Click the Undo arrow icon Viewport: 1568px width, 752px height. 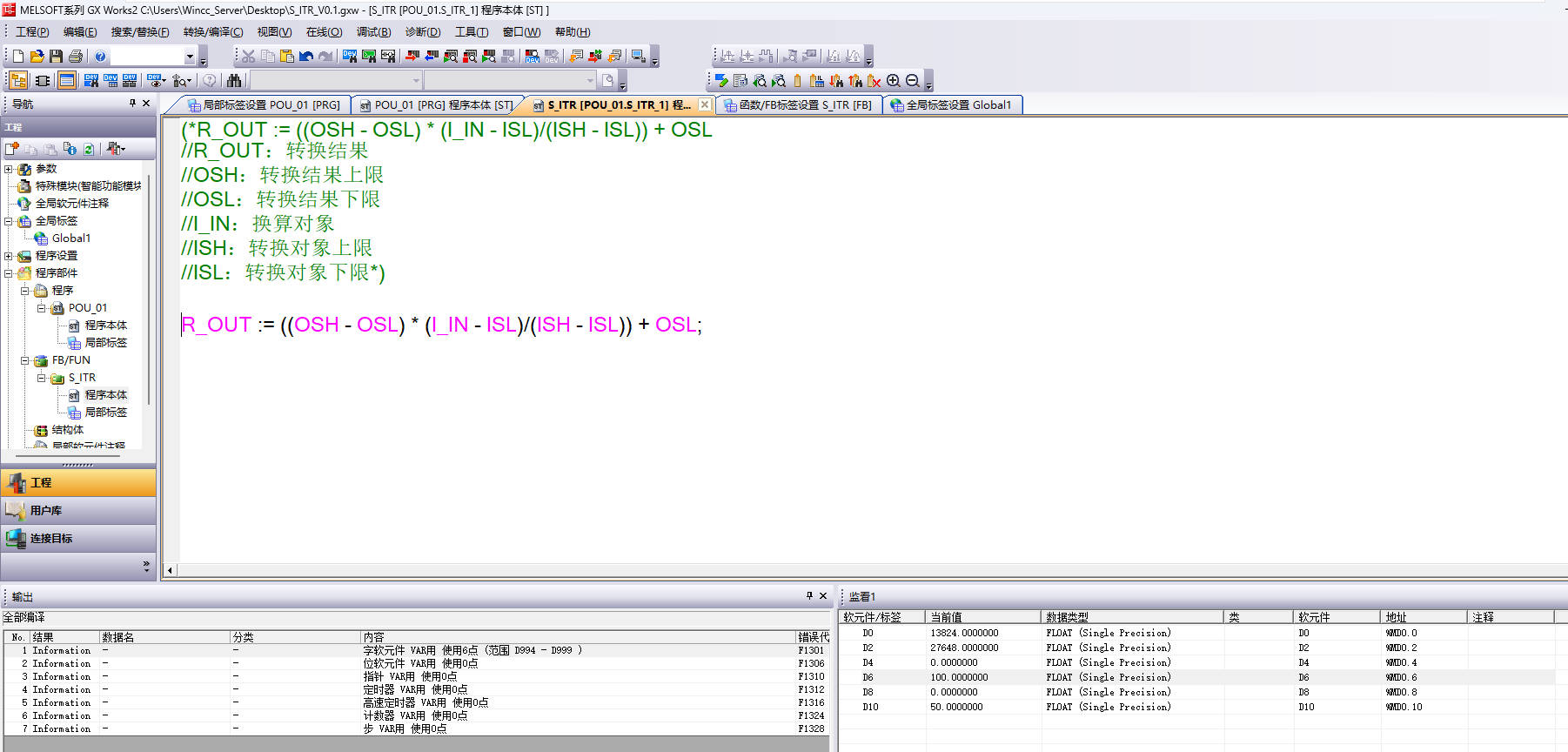pyautogui.click(x=306, y=57)
